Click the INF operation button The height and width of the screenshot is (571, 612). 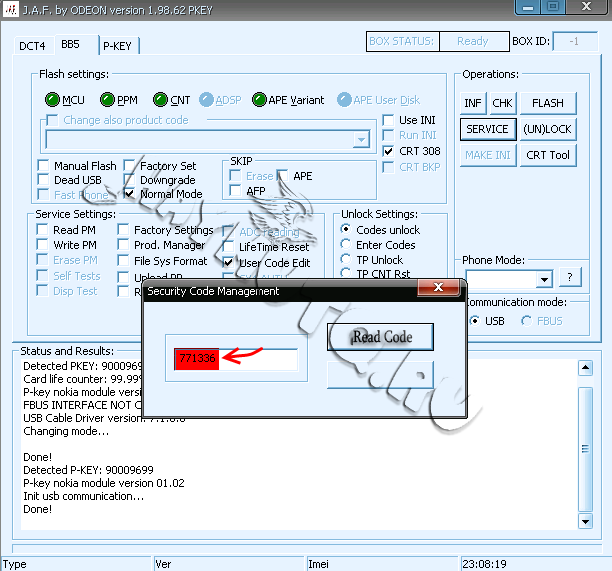point(473,103)
